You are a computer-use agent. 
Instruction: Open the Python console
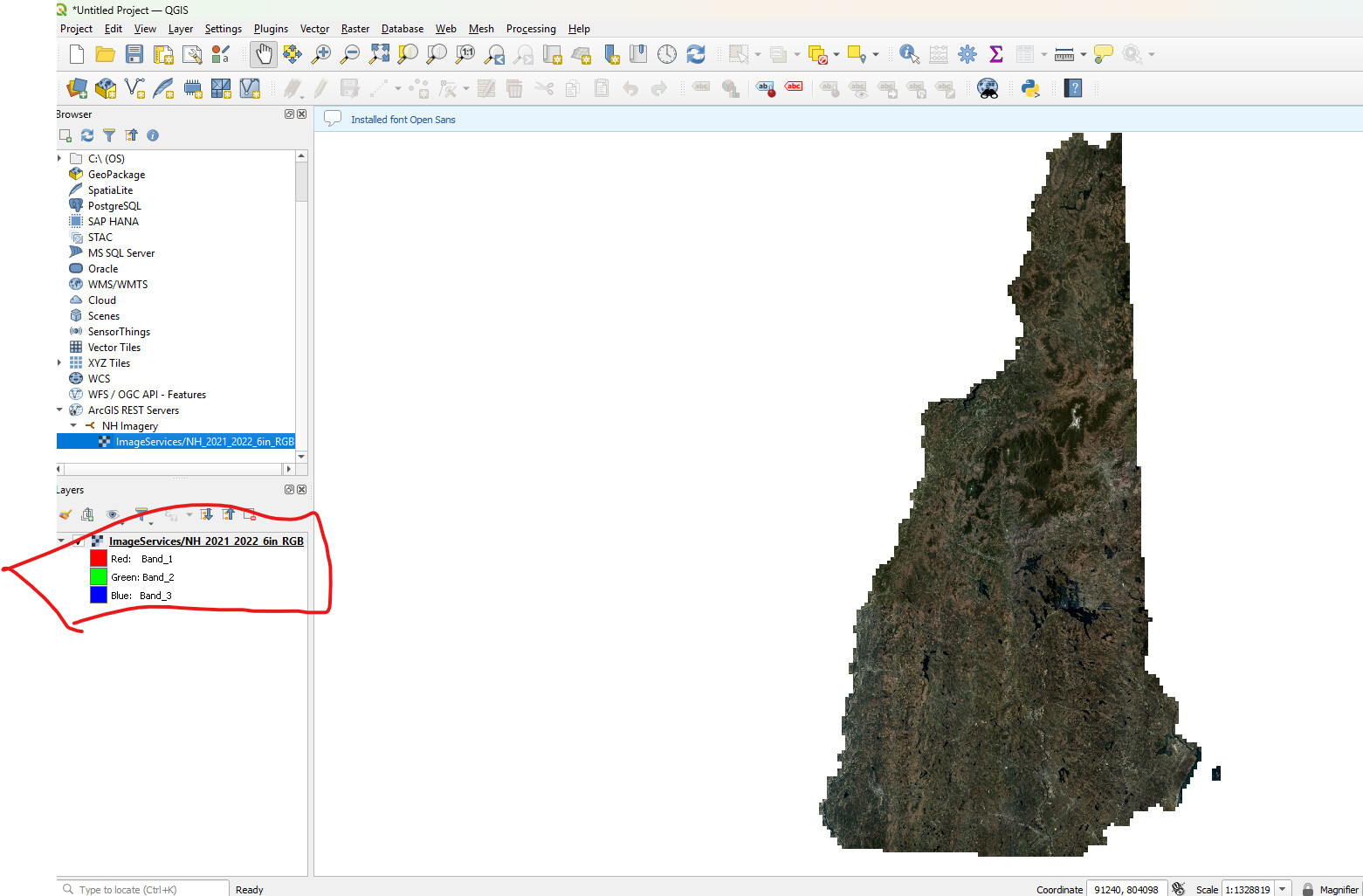(x=1031, y=88)
